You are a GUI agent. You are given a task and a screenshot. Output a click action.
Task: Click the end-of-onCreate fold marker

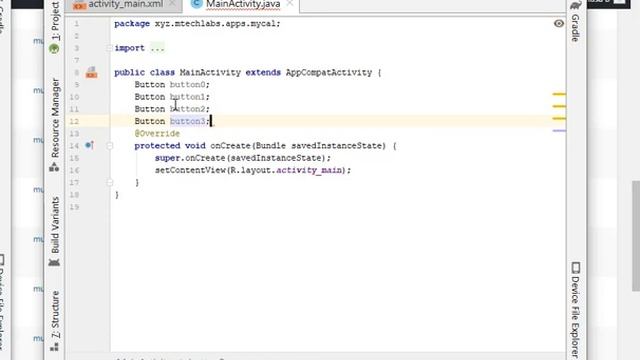coord(109,182)
